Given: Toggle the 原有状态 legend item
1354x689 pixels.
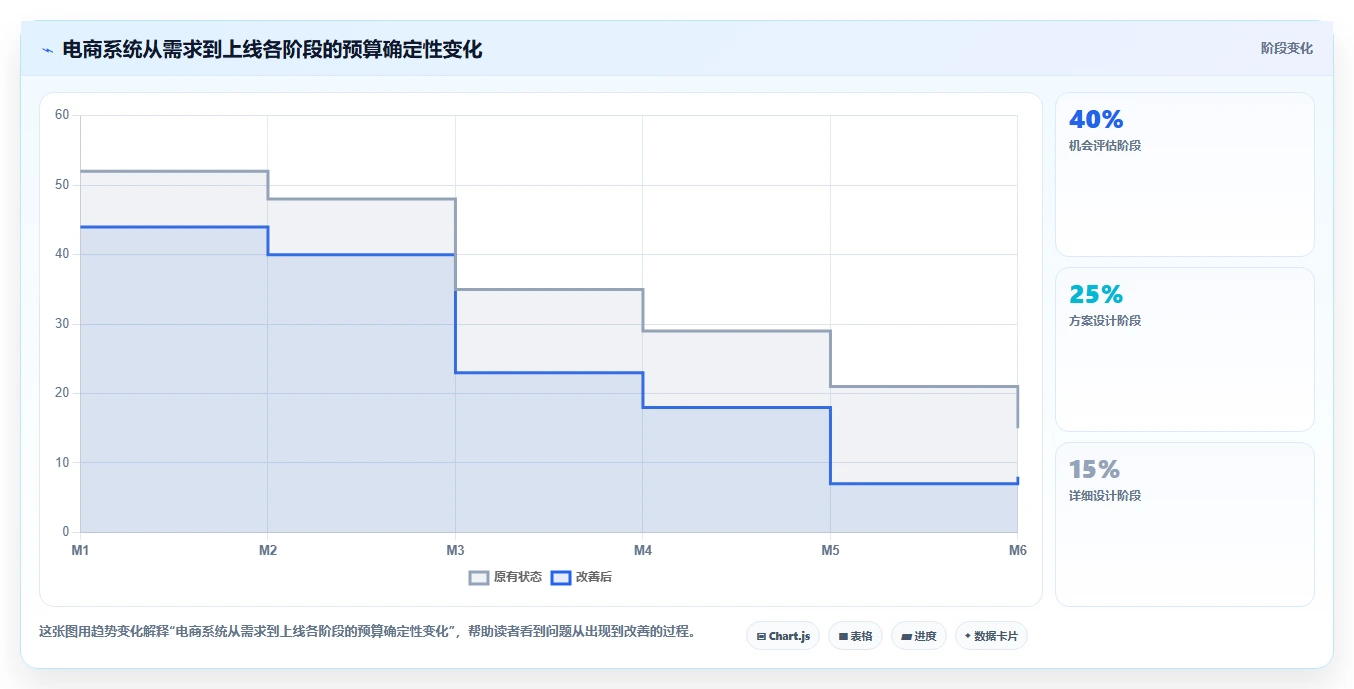Looking at the screenshot, I should 506,577.
